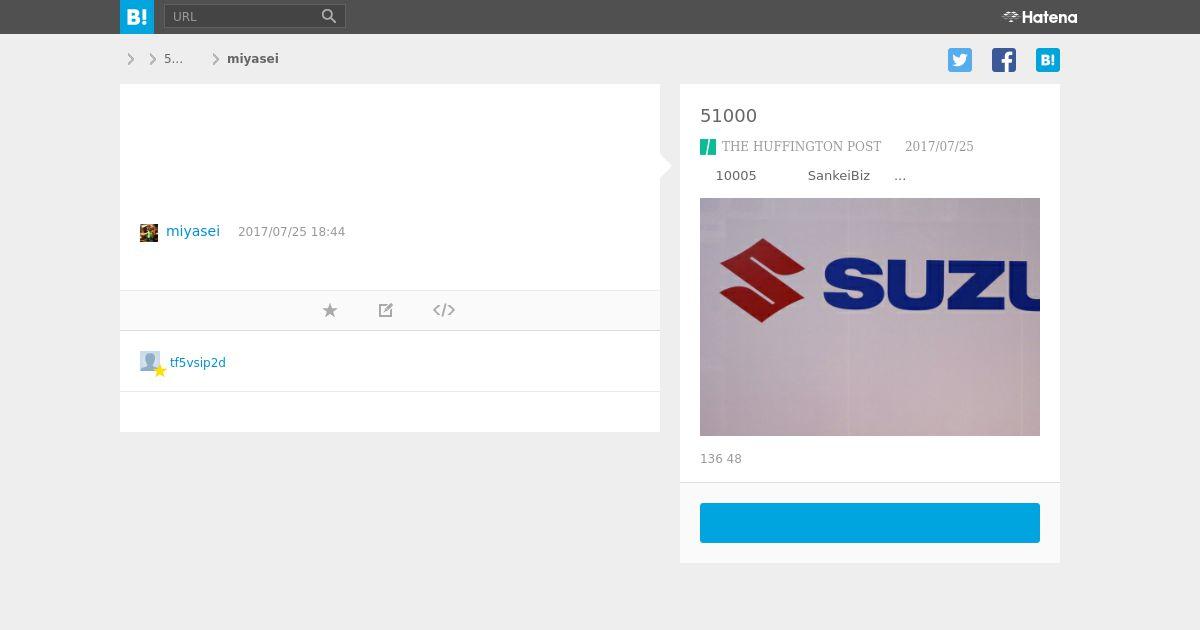This screenshot has height=630, width=1200.
Task: Open the article title '51000'
Action: coord(729,116)
